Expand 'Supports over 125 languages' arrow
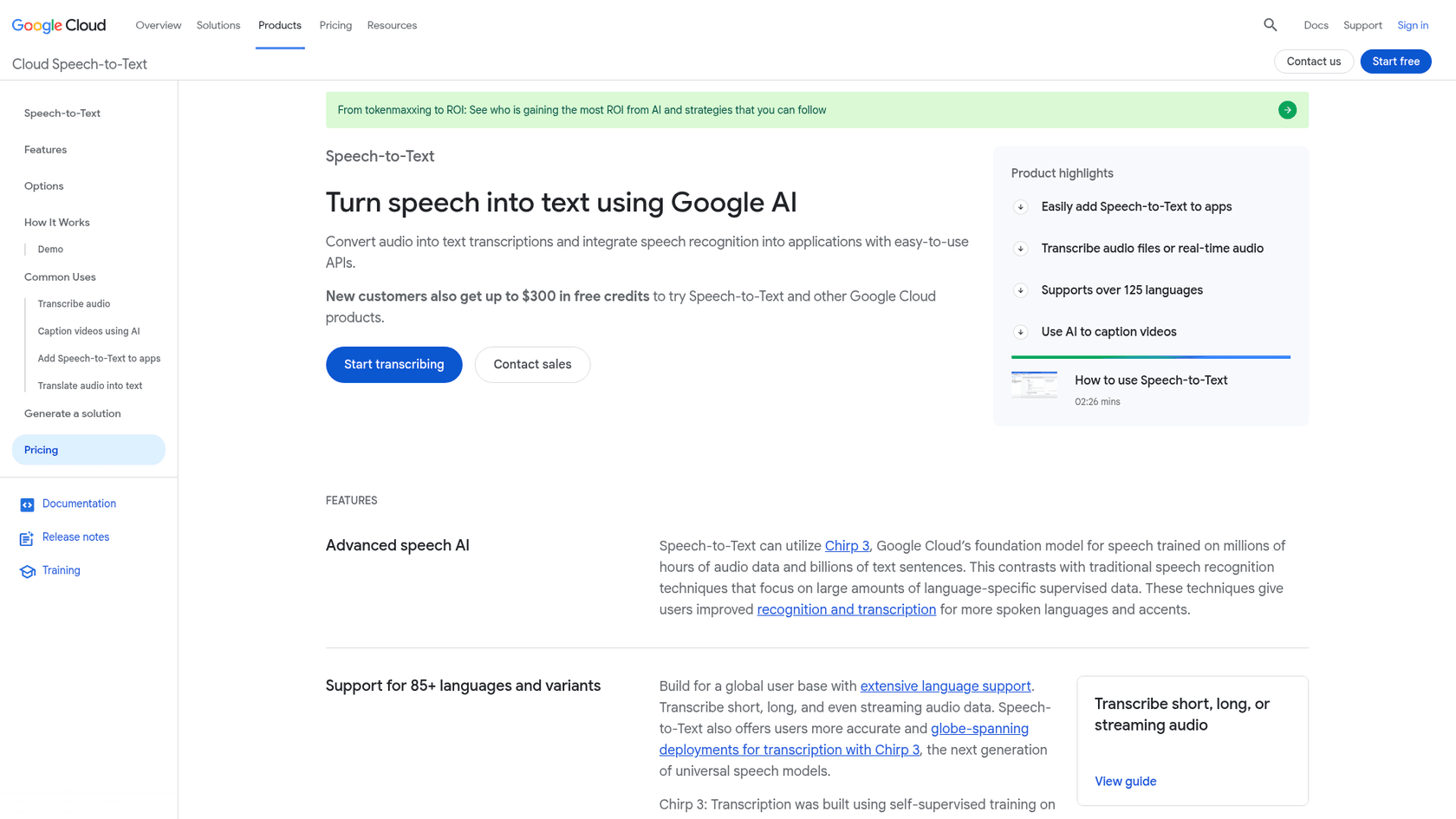The image size is (1456, 819). [1021, 290]
